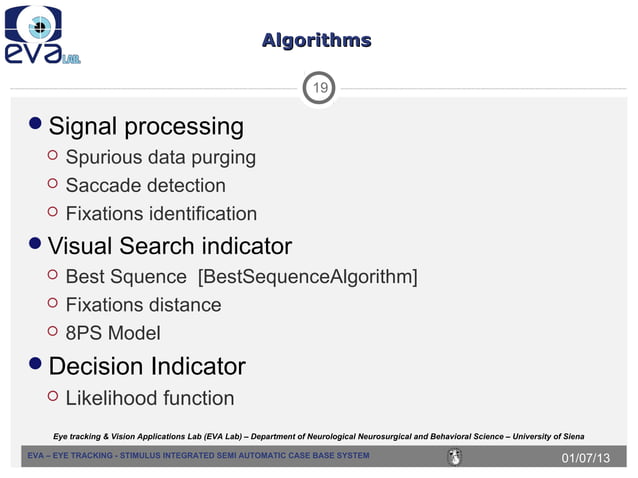Click the Fixations distance item
The height and width of the screenshot is (478, 638).
tap(143, 305)
